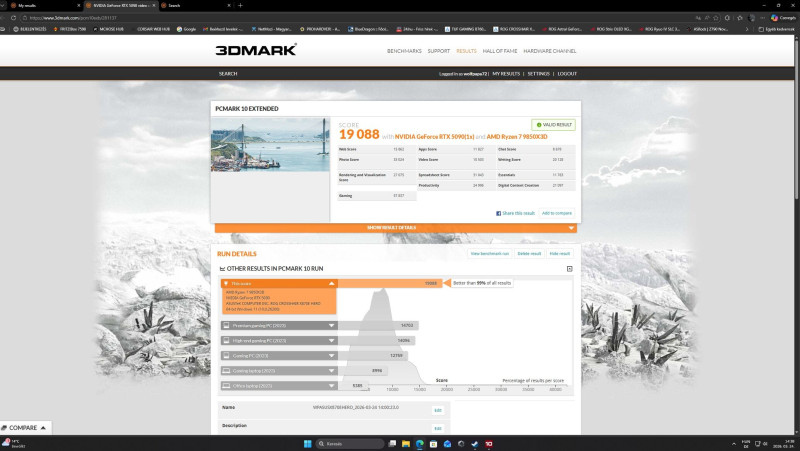This screenshot has height=451, width=800.
Task: Expand the COMPARE panel
Action: point(26,428)
